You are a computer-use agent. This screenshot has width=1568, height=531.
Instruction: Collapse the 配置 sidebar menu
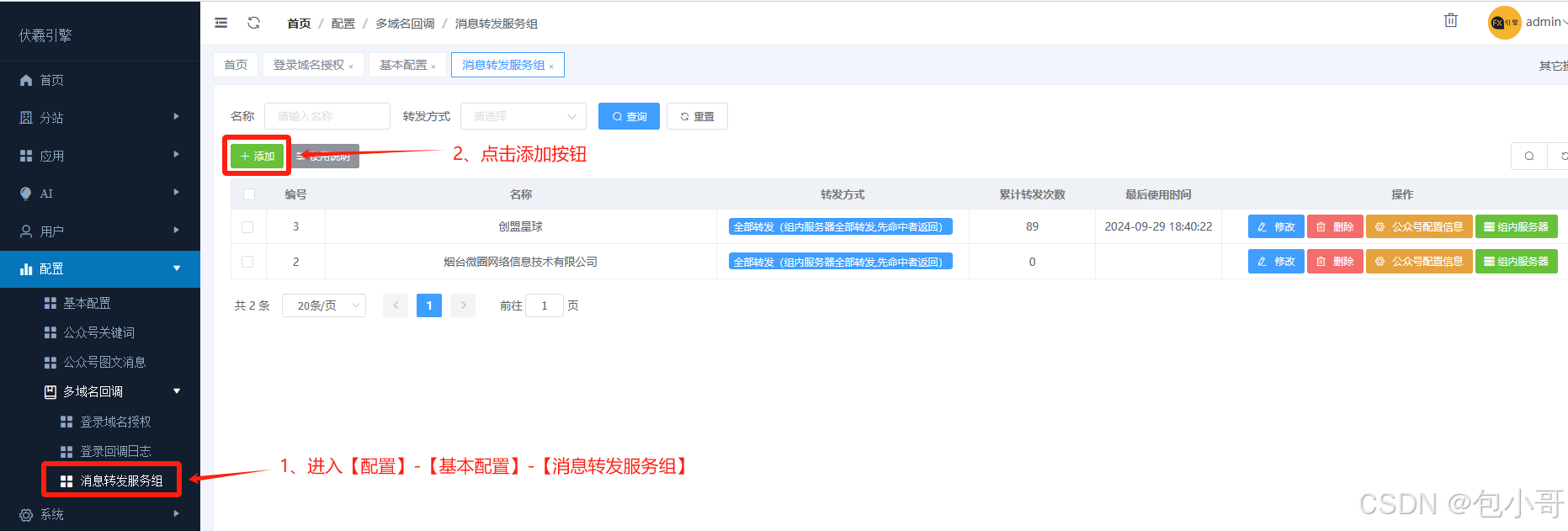pyautogui.click(x=177, y=268)
